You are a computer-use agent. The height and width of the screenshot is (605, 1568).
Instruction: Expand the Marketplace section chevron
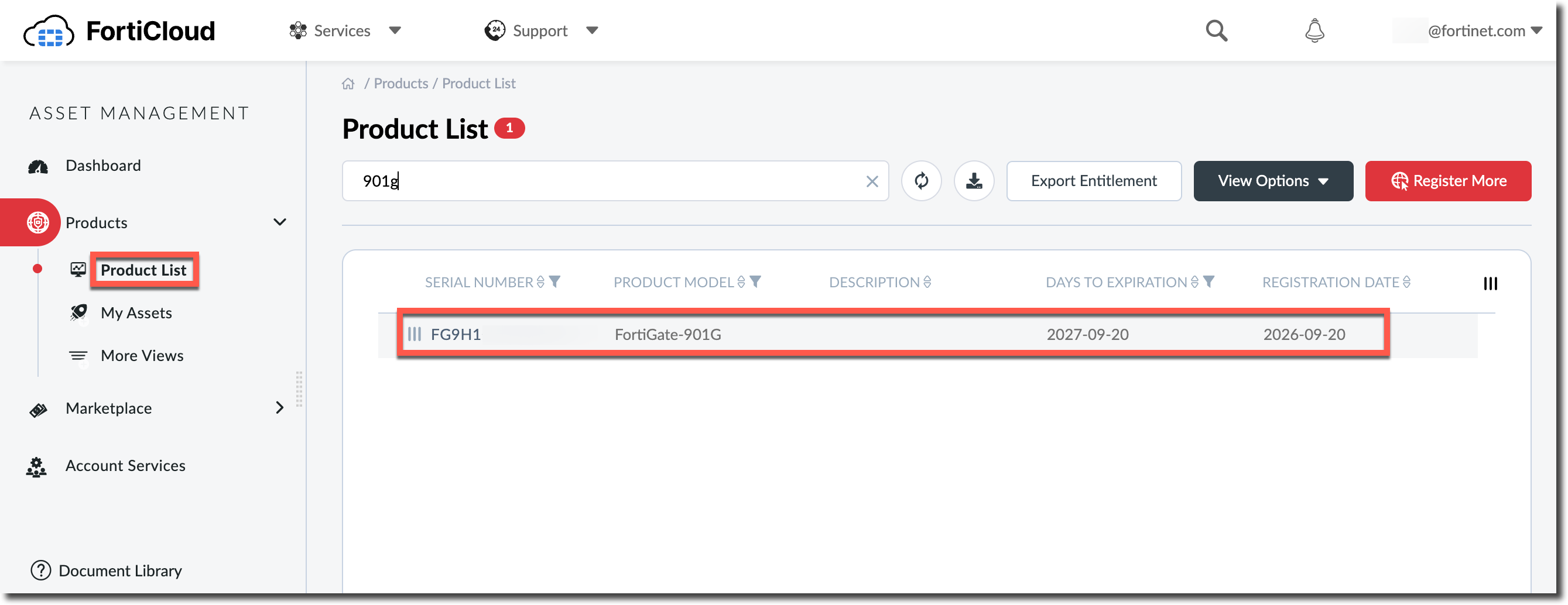pyautogui.click(x=279, y=408)
